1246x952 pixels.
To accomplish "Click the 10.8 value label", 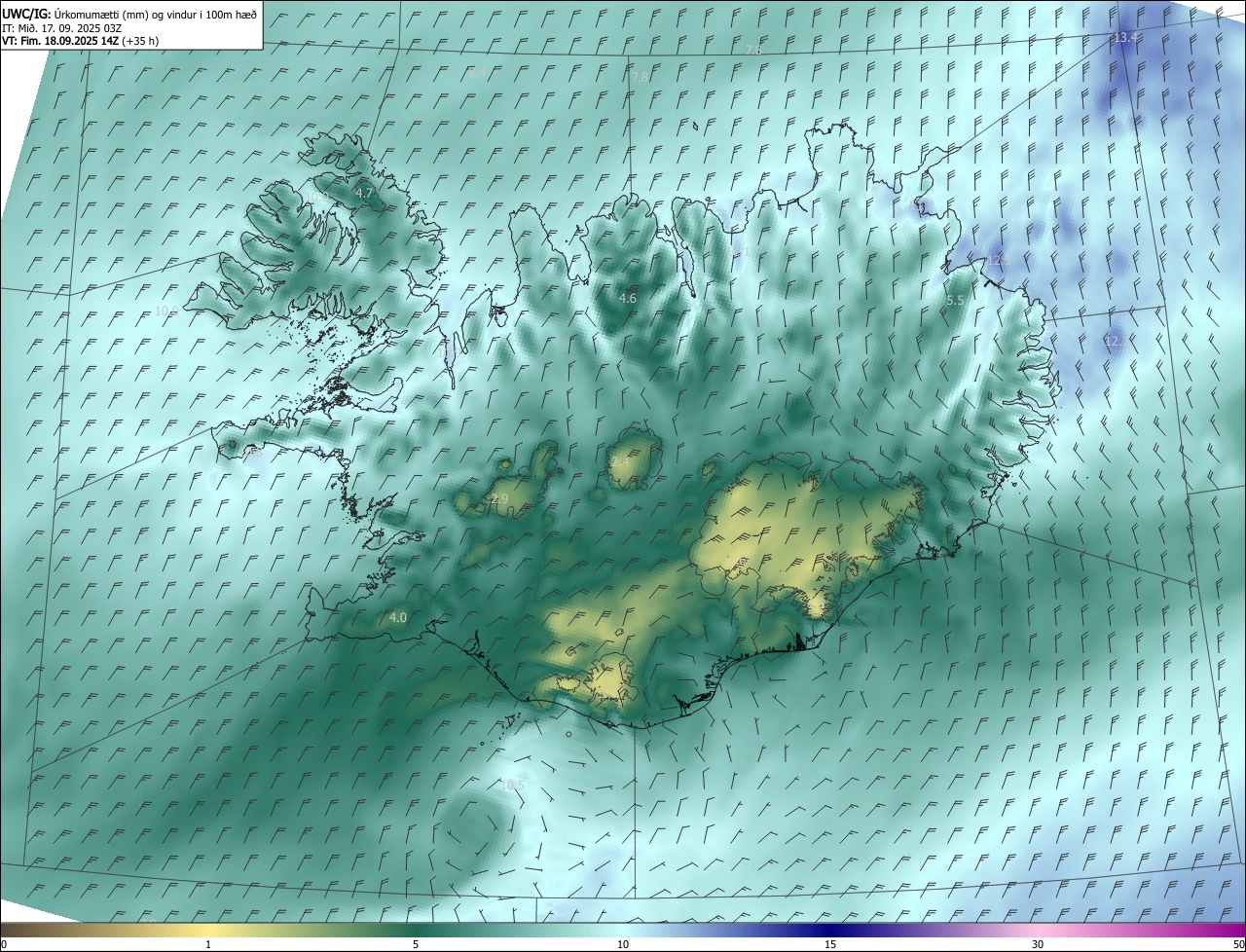I will [x=318, y=198].
